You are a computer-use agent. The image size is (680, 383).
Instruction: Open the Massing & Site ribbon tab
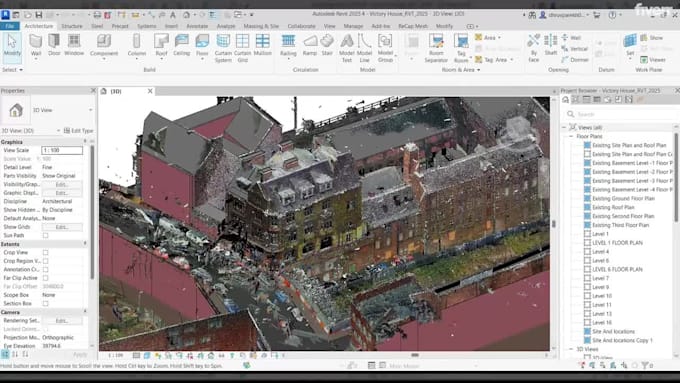pos(261,26)
